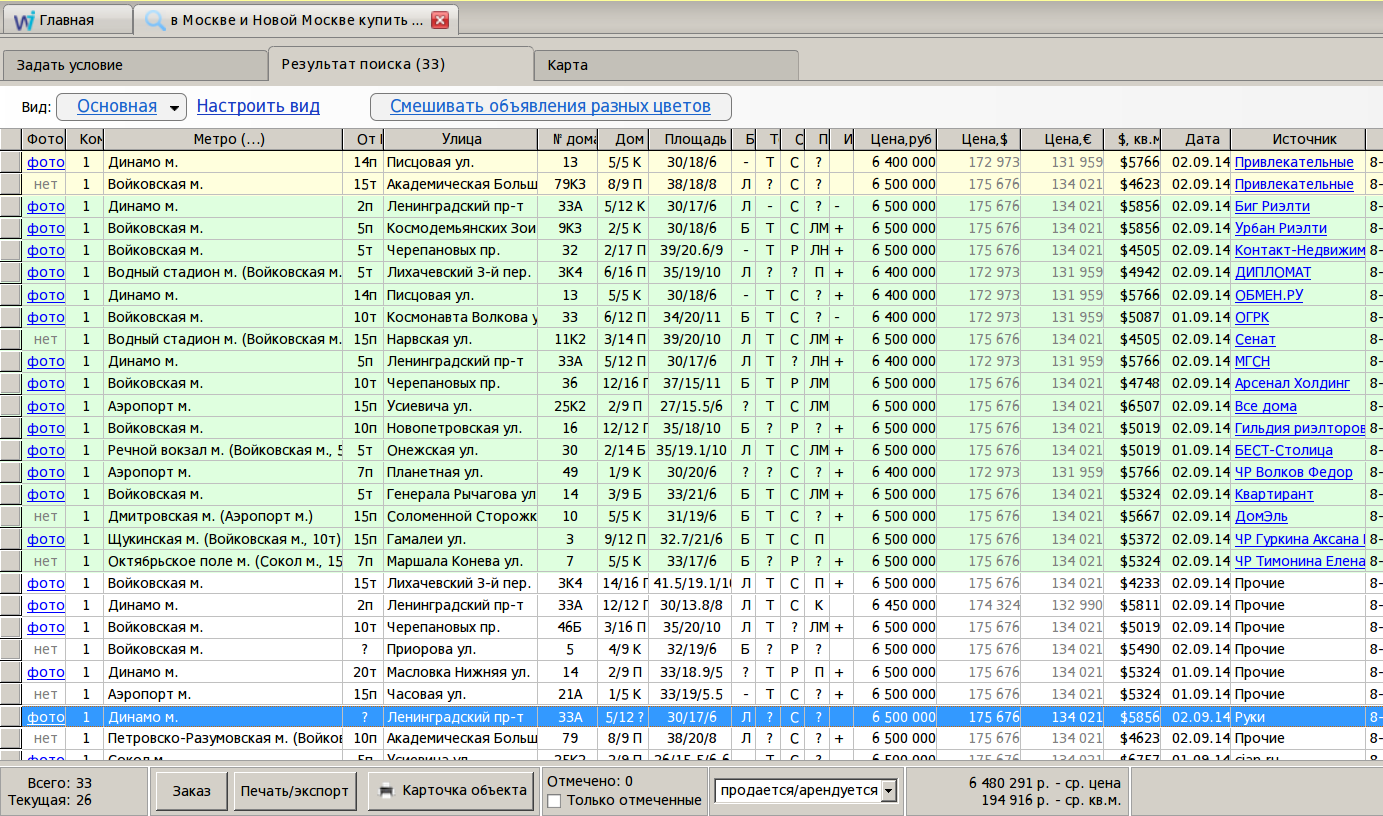Open фото link for Урбан Риэлти listing
The width and height of the screenshot is (1383, 816).
click(x=45, y=228)
